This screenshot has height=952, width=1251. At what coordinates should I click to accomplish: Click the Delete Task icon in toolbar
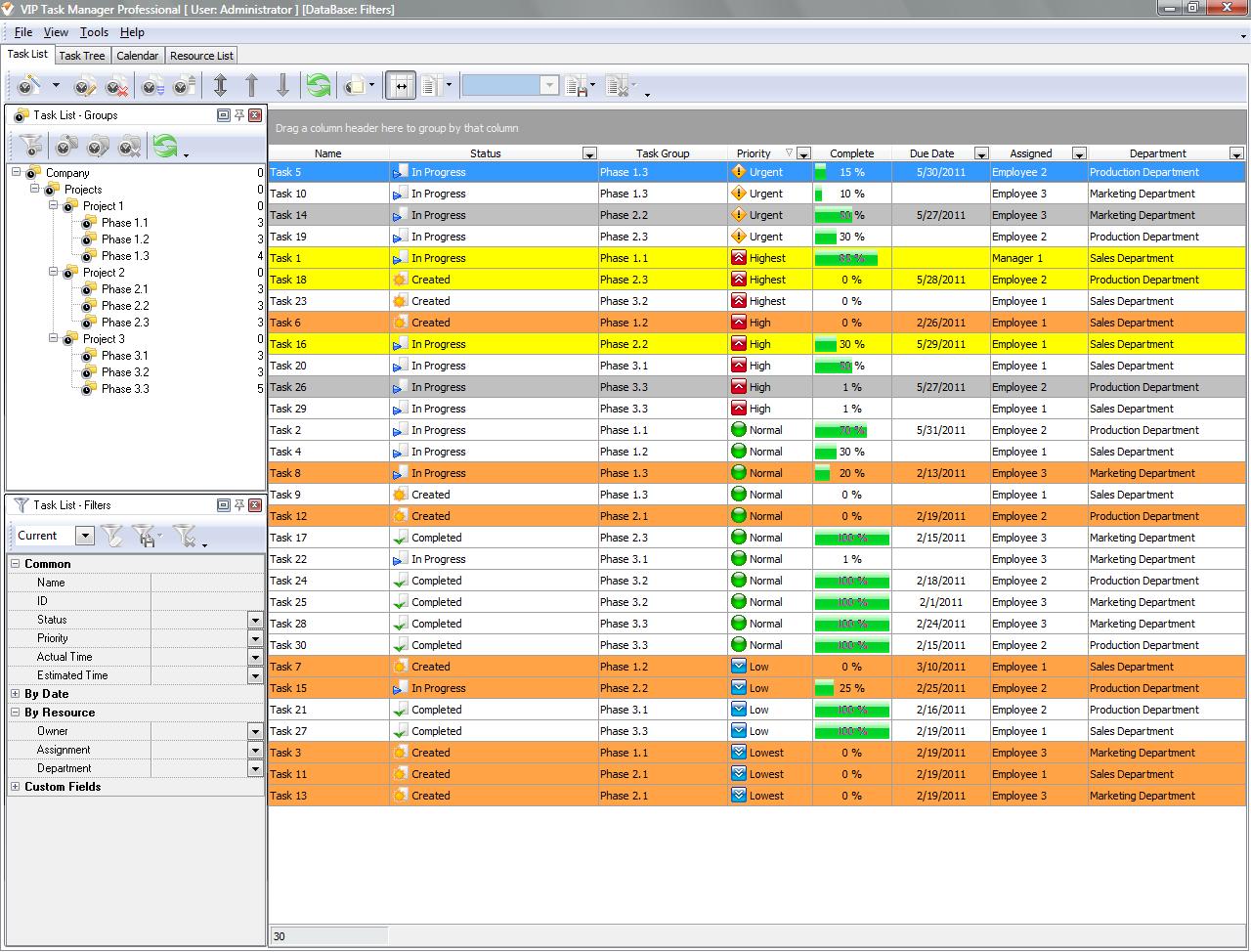coord(116,86)
